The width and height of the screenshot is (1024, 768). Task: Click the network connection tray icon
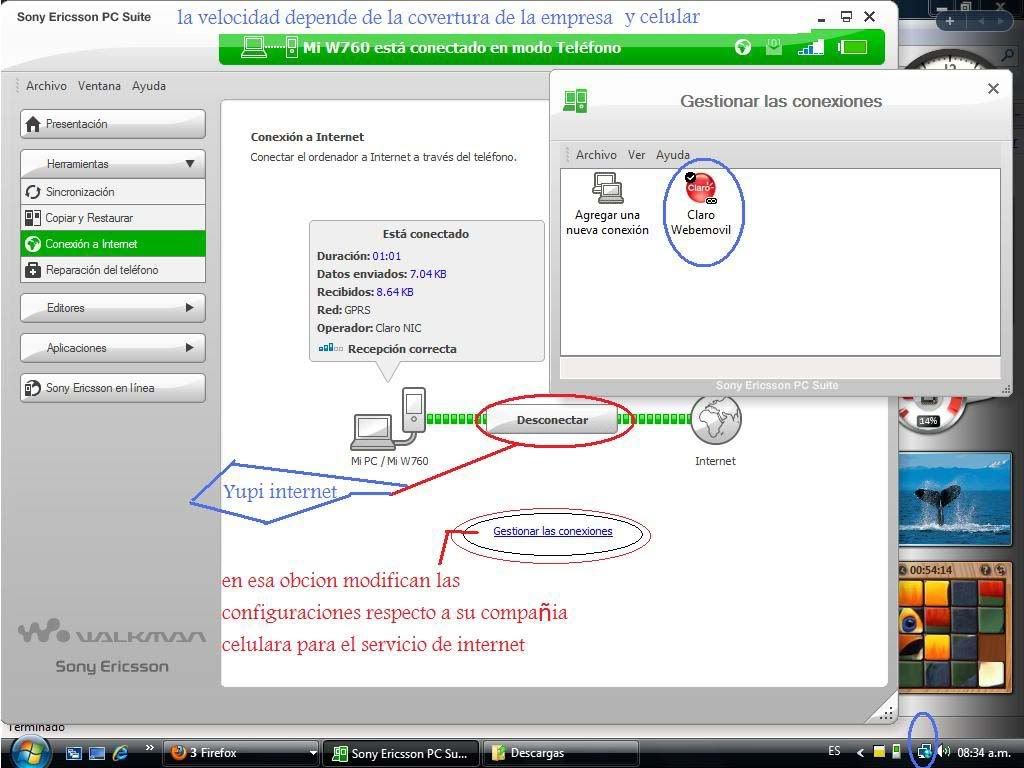tap(924, 753)
